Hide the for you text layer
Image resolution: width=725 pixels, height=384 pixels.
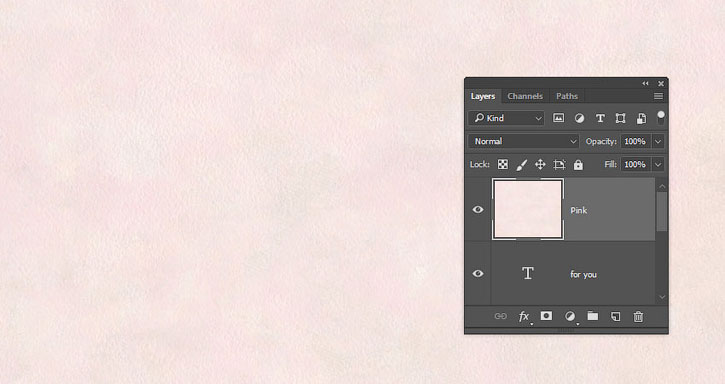point(478,273)
